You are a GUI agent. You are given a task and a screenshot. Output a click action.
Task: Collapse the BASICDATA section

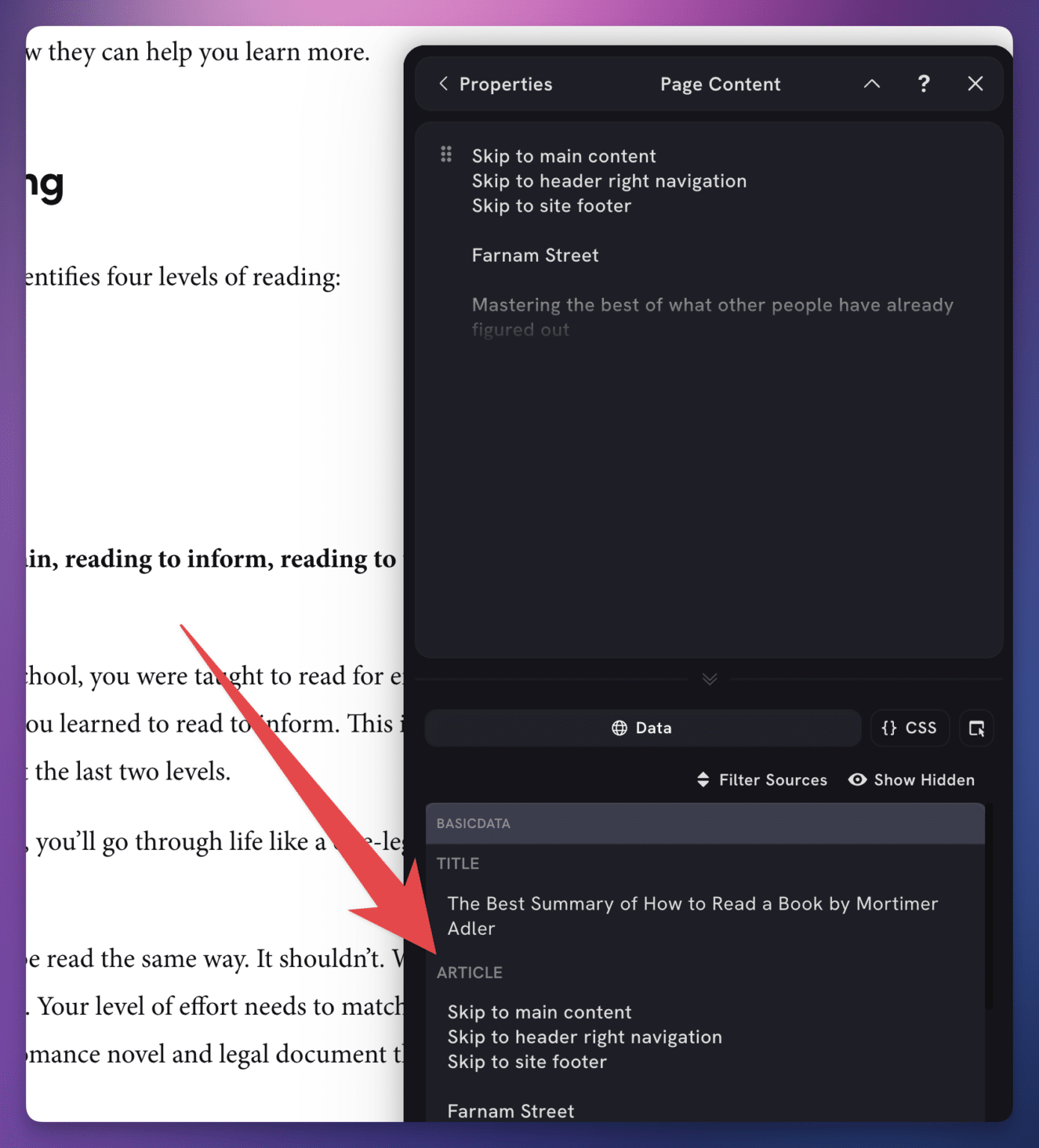(473, 823)
